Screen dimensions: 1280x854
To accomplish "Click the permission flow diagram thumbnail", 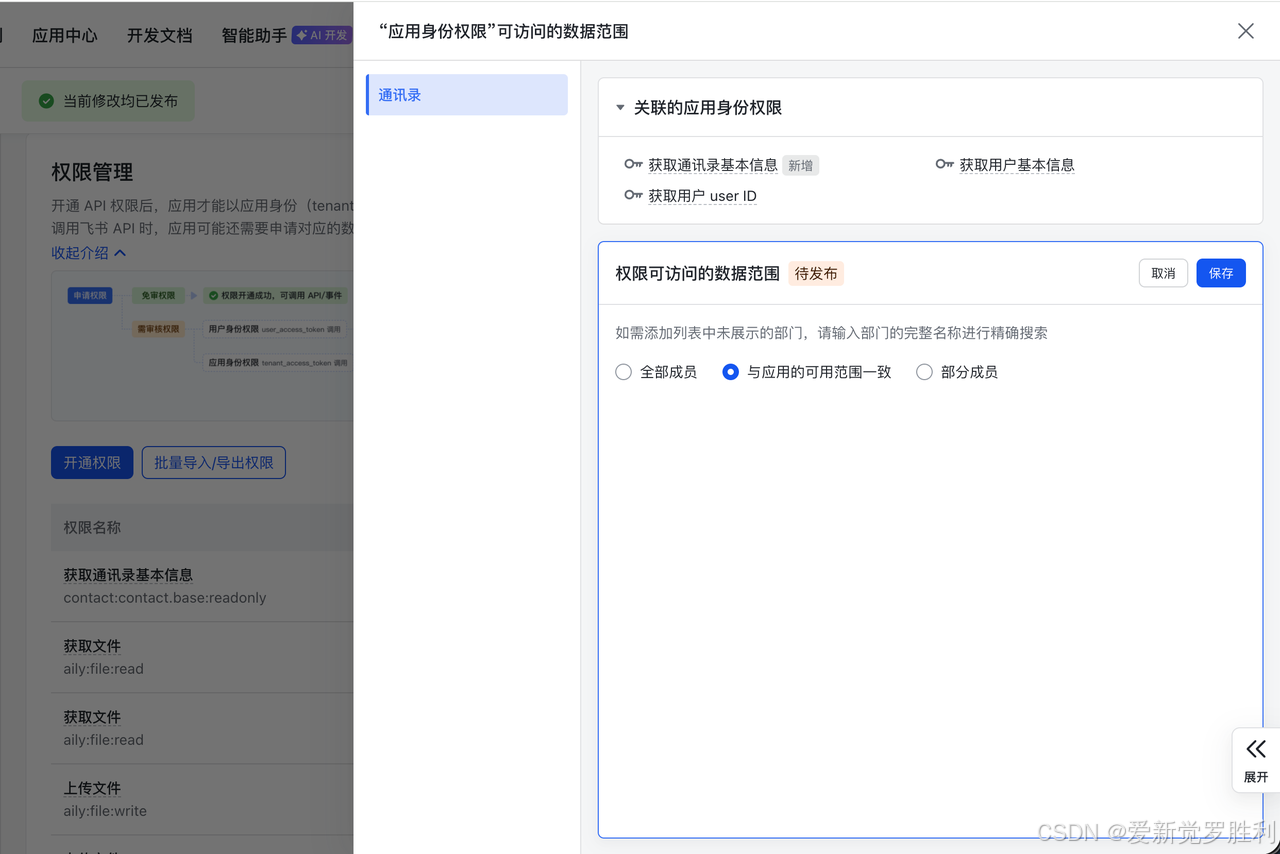I will pyautogui.click(x=203, y=345).
